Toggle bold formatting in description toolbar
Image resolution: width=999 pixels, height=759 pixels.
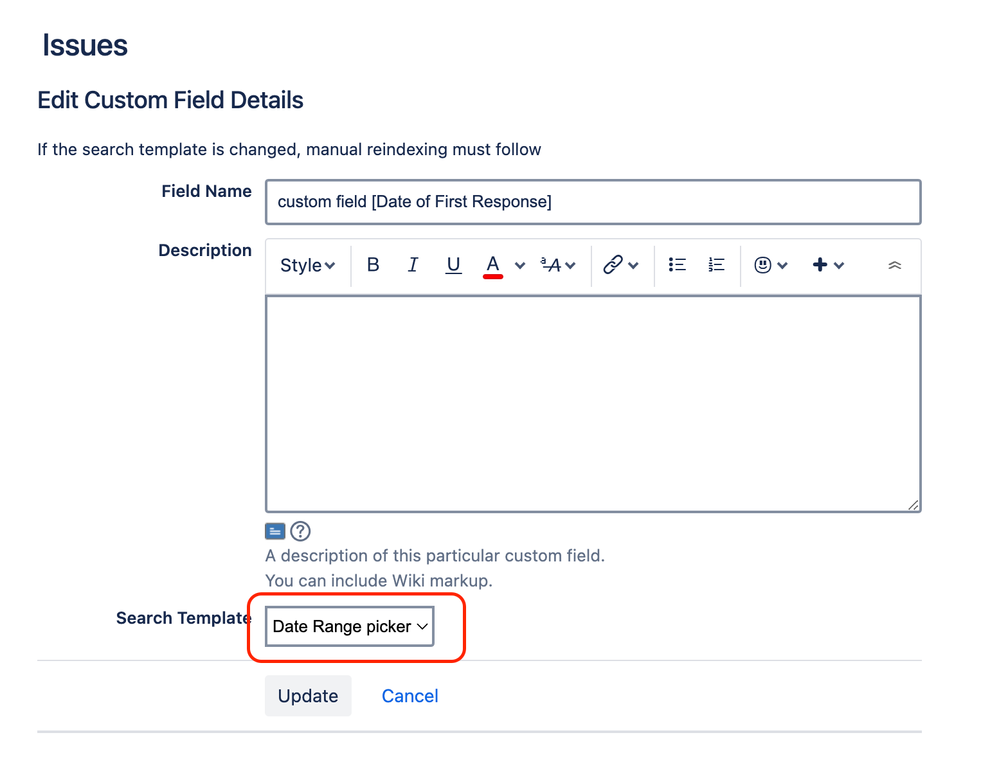click(373, 265)
